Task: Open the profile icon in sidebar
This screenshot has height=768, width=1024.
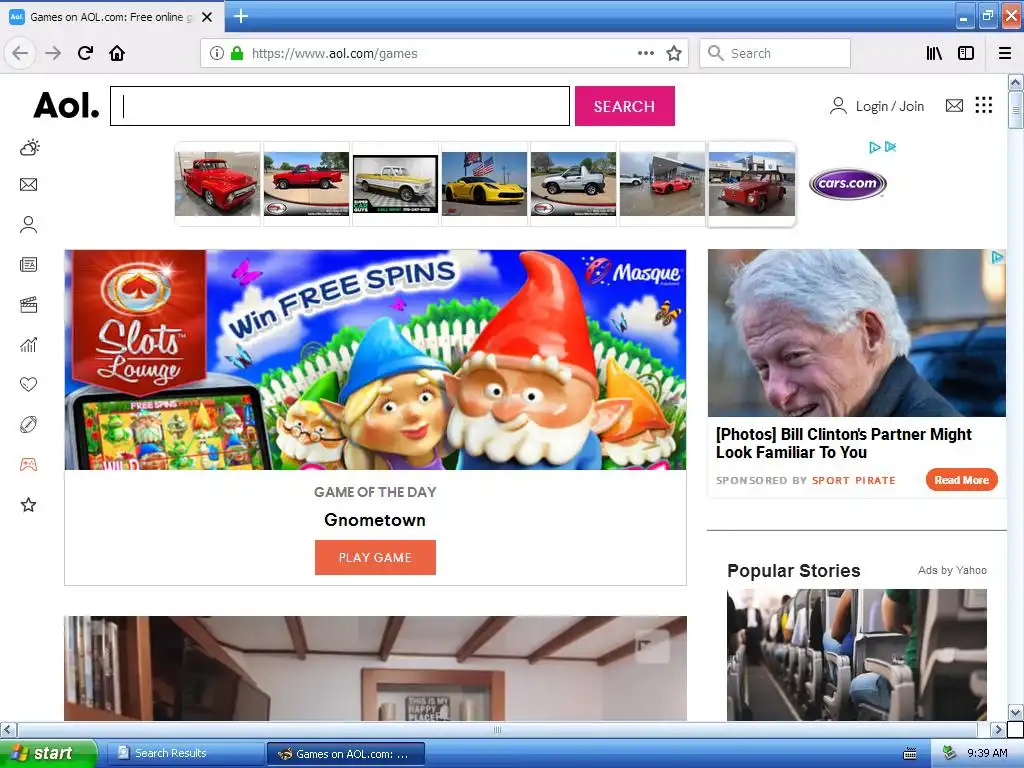Action: pos(28,225)
